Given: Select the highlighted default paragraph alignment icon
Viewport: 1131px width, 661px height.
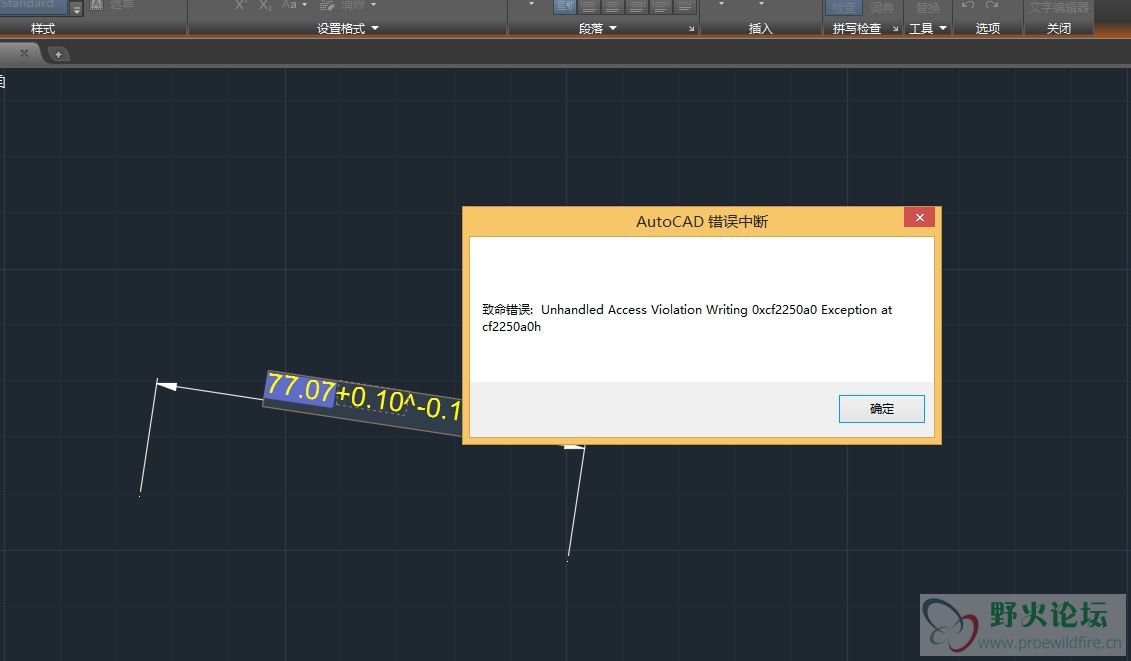Looking at the screenshot, I should 565,6.
